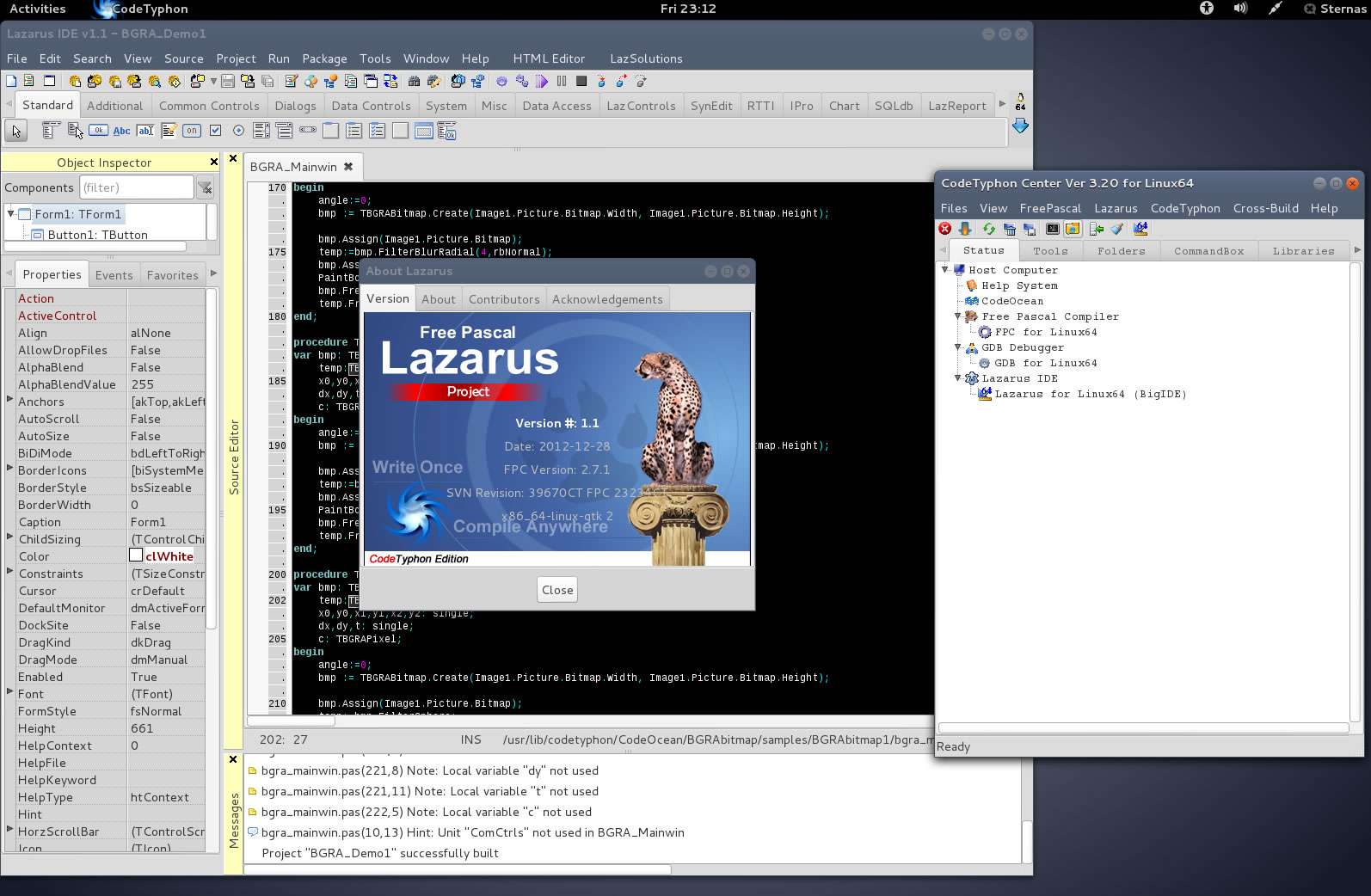The height and width of the screenshot is (896, 1371).
Task: Click the white Color property swatch
Action: (136, 555)
